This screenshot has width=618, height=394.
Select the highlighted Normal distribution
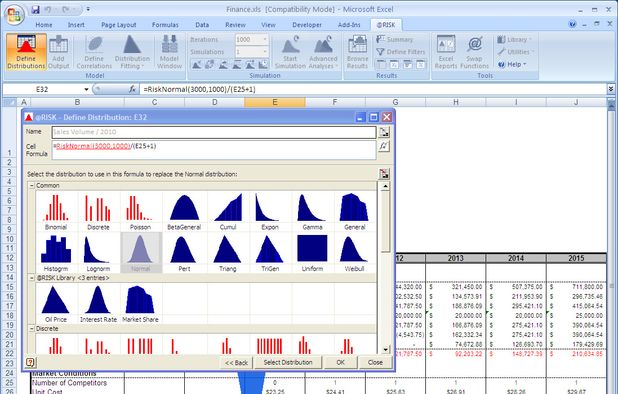(141, 253)
